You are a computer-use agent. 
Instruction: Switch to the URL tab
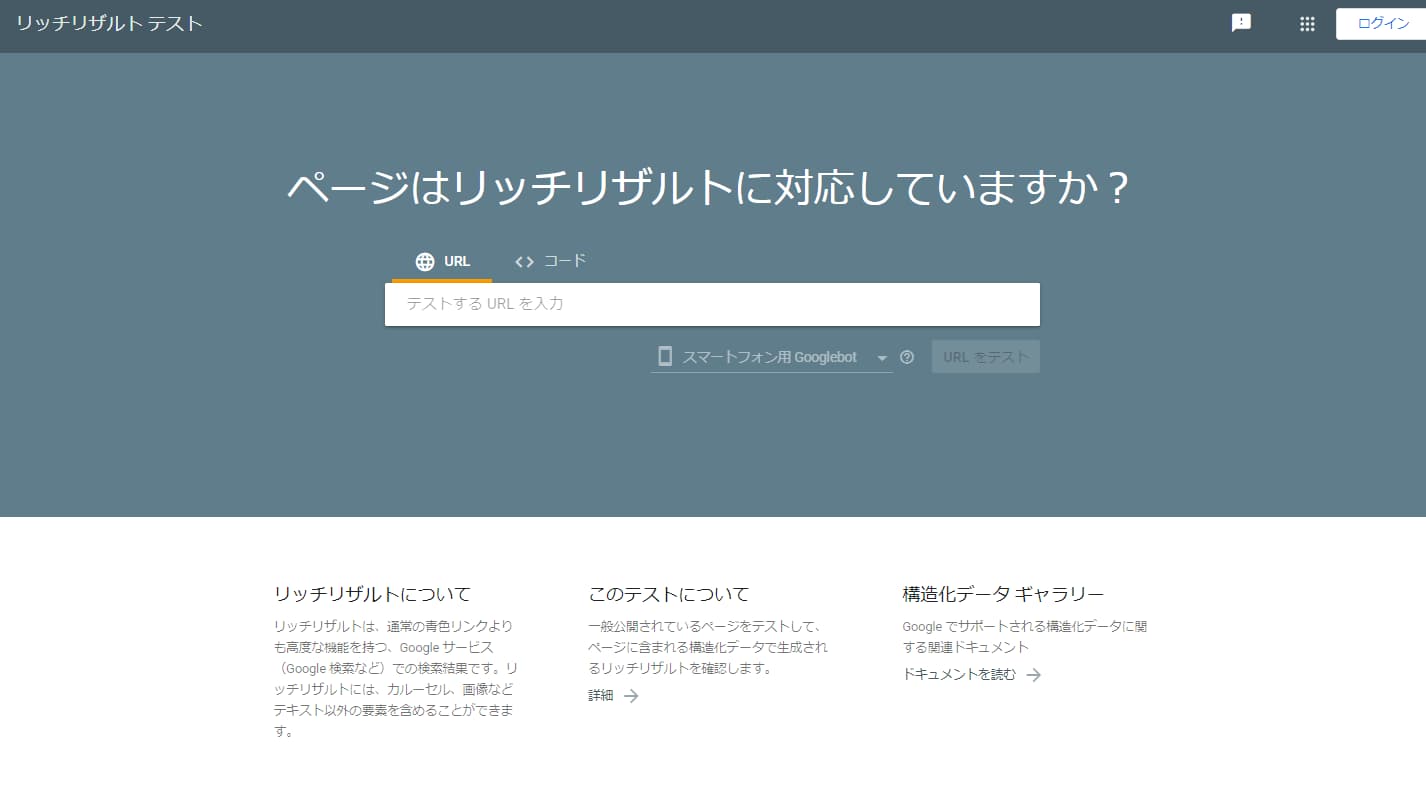(x=442, y=262)
